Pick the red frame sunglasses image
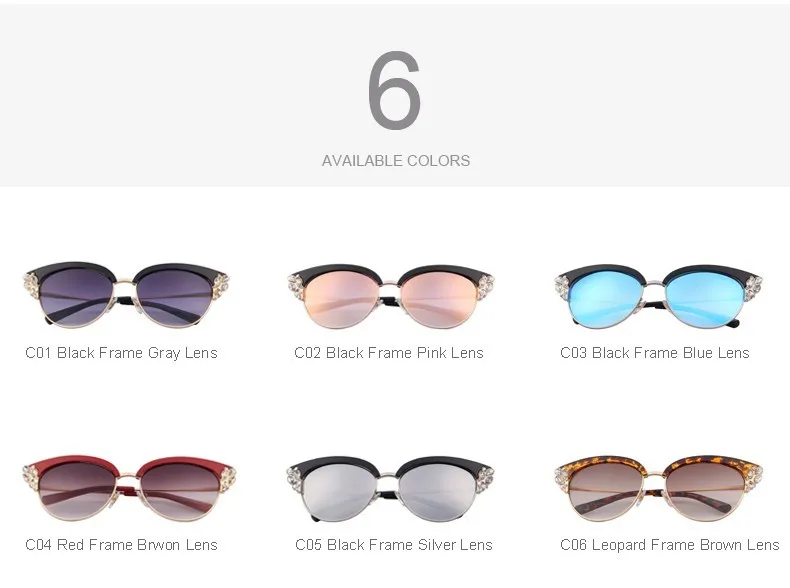The height and width of the screenshot is (588, 790). pos(129,489)
